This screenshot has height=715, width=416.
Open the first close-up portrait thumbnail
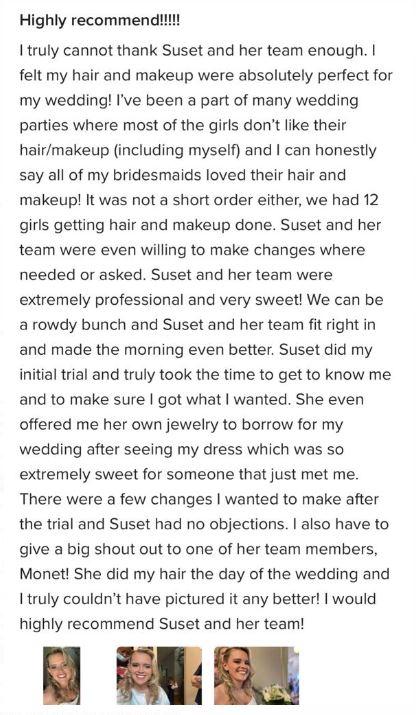[62, 675]
